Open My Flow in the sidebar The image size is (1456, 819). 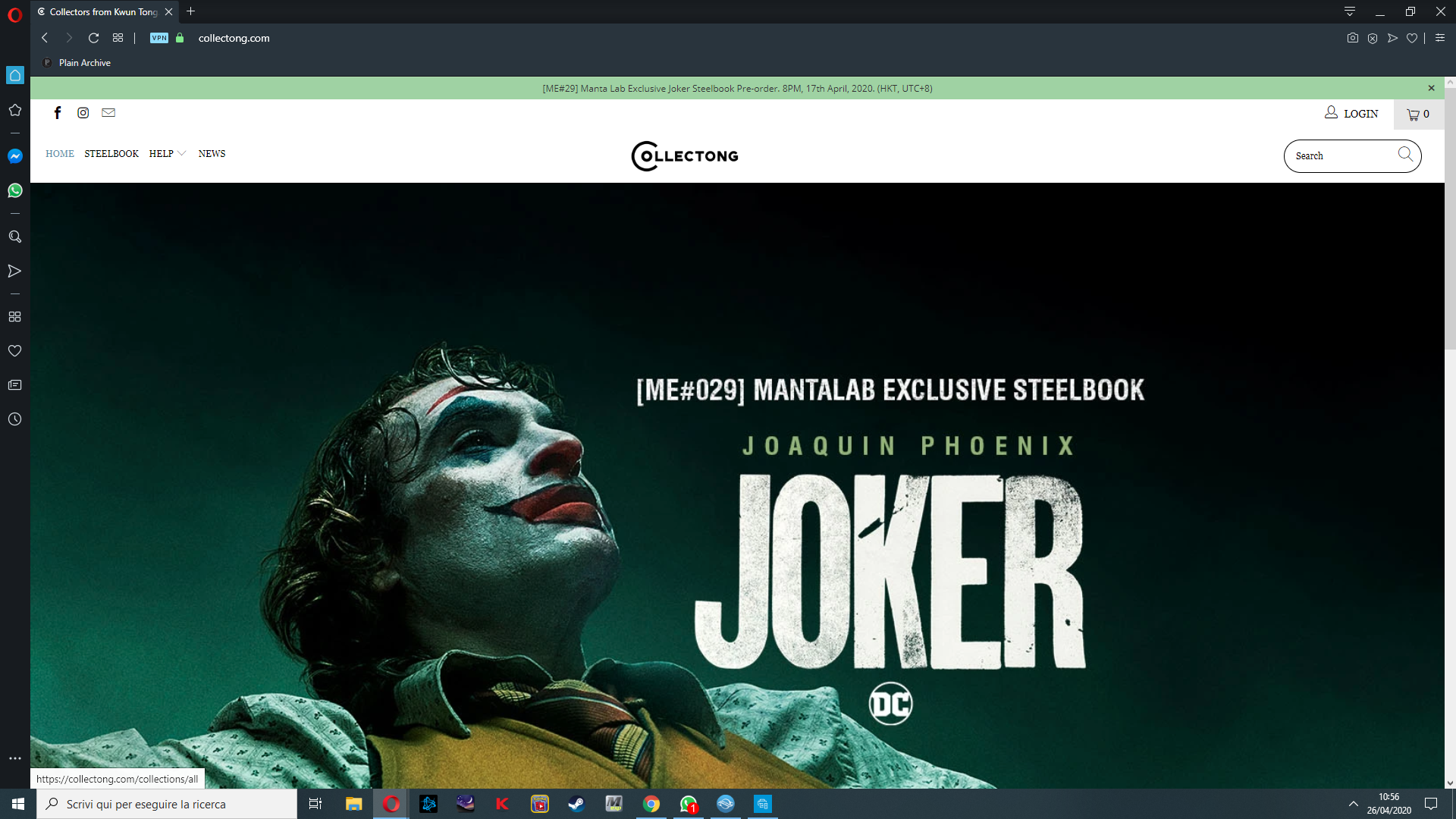tap(14, 271)
